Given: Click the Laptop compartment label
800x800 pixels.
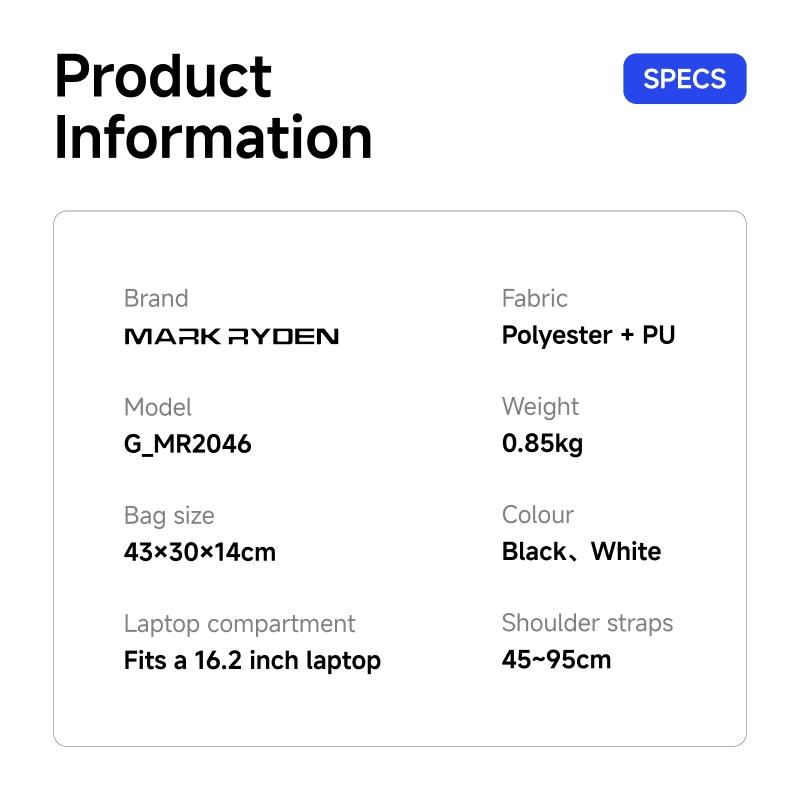Looking at the screenshot, I should point(240,624).
